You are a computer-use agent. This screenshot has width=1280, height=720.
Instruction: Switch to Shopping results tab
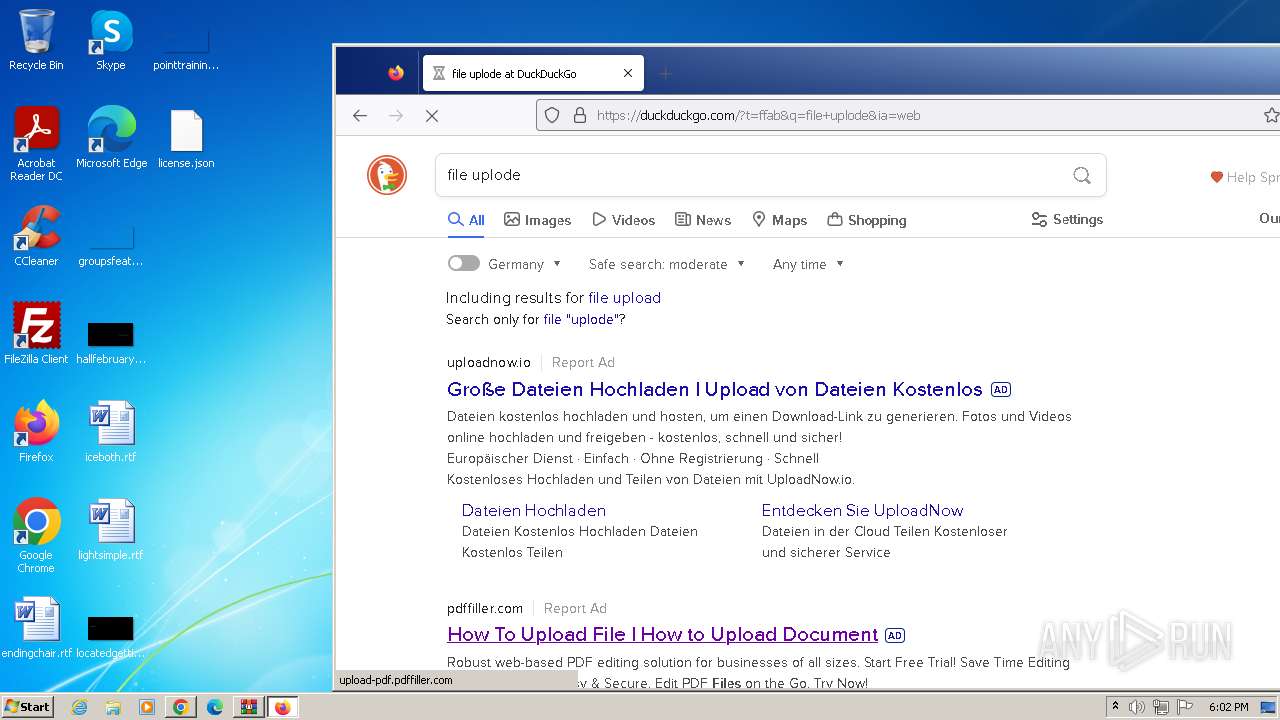(867, 220)
